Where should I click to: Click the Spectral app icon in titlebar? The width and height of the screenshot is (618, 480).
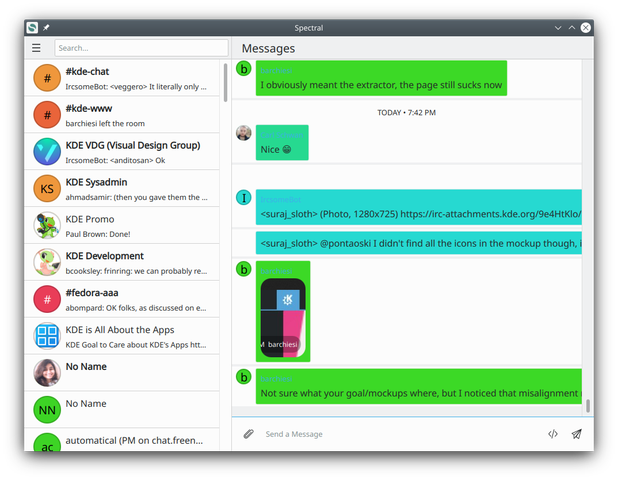point(32,28)
